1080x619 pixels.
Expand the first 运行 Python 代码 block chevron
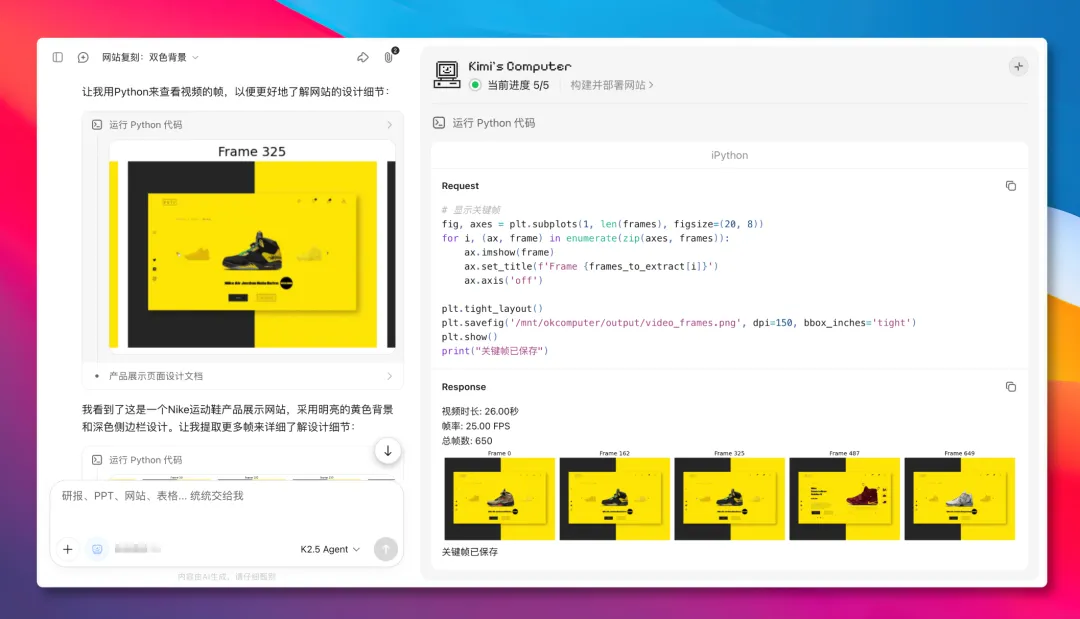coord(389,125)
